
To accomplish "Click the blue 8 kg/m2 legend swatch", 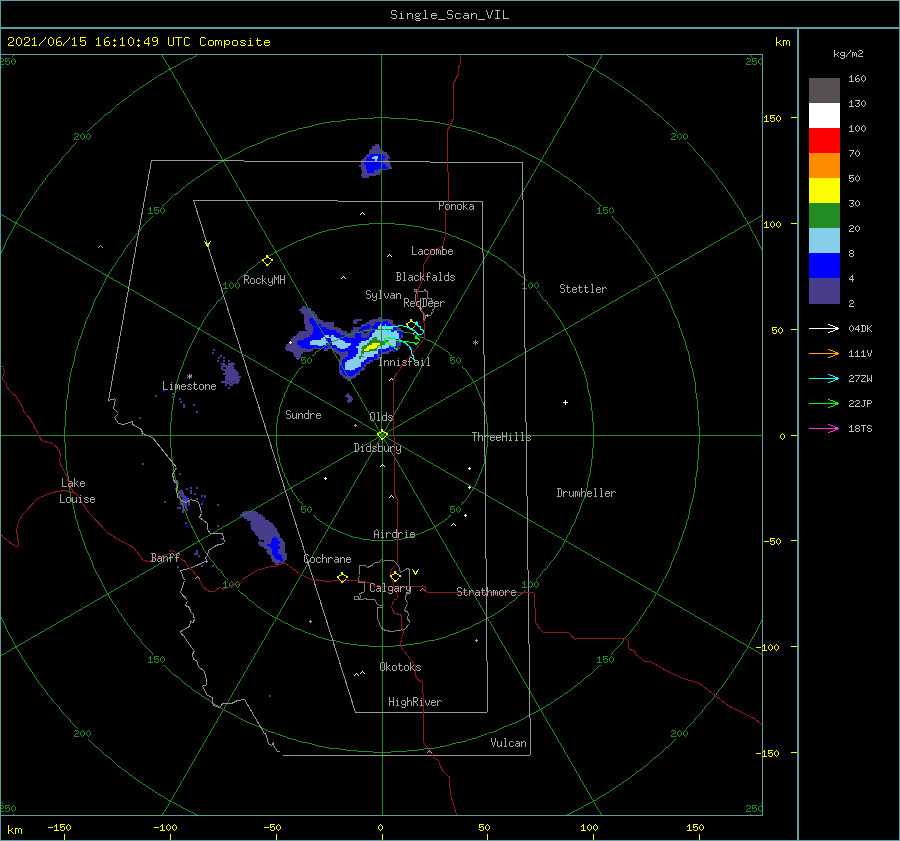I will pyautogui.click(x=824, y=265).
